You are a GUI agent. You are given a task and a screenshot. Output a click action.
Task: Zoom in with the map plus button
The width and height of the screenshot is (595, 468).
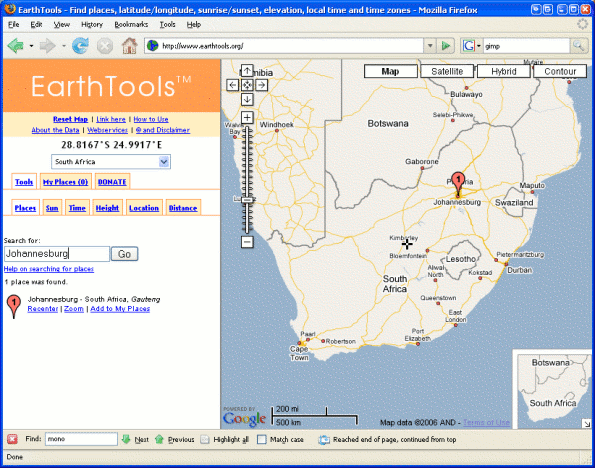pos(247,117)
